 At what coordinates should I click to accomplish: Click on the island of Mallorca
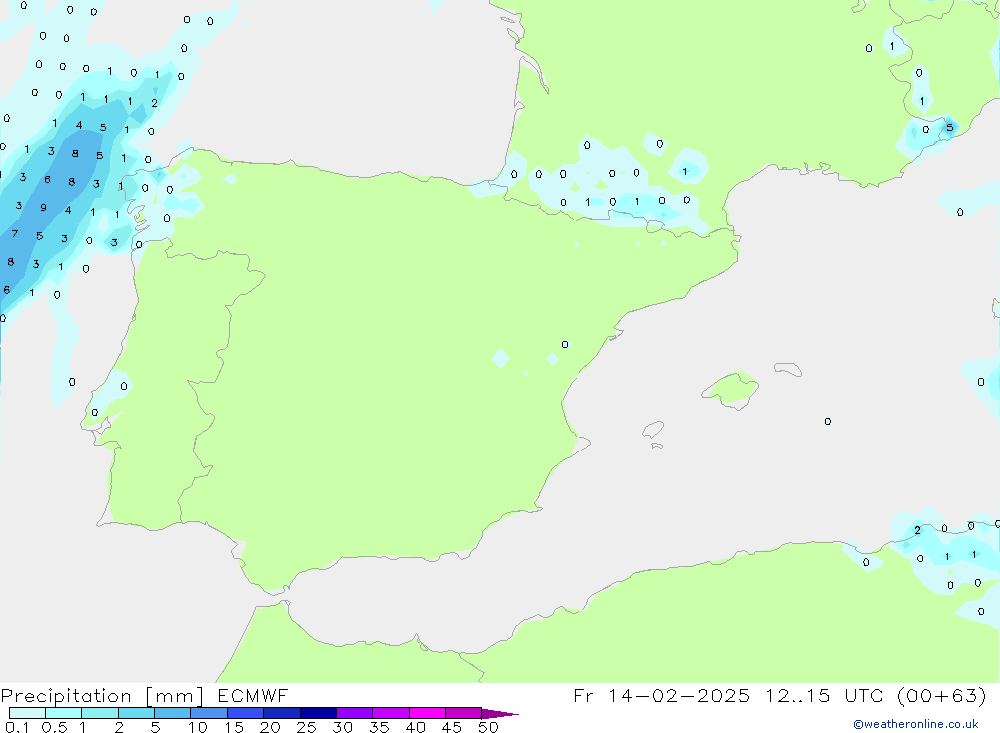[729, 388]
